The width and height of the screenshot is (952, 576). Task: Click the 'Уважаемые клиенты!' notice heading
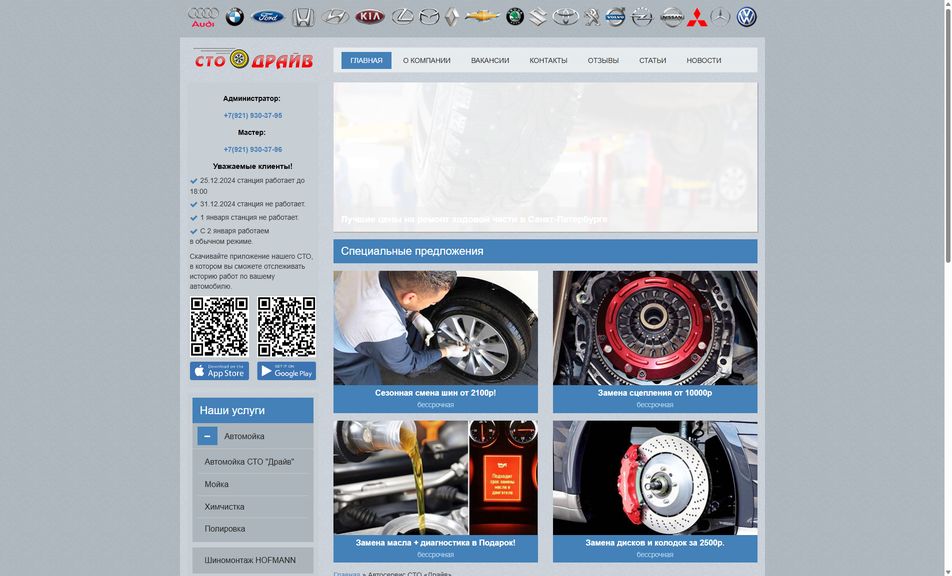point(253,166)
